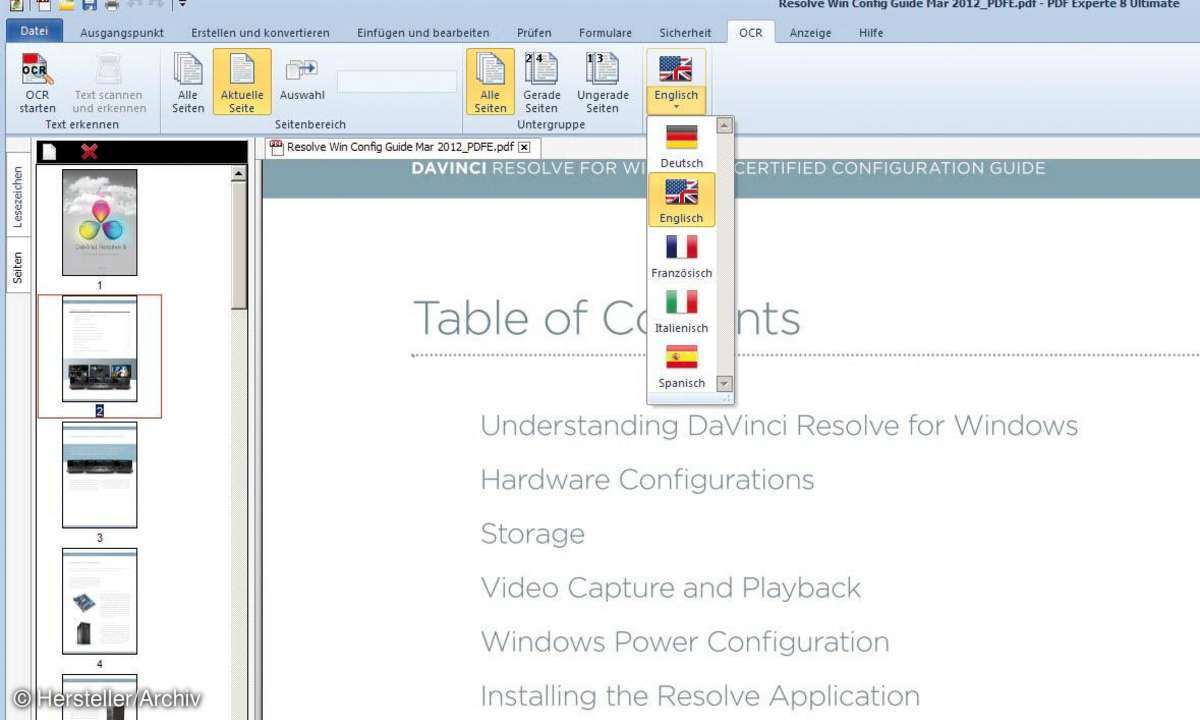Click the 'Storage' contents entry
This screenshot has height=720, width=1200.
tap(532, 534)
